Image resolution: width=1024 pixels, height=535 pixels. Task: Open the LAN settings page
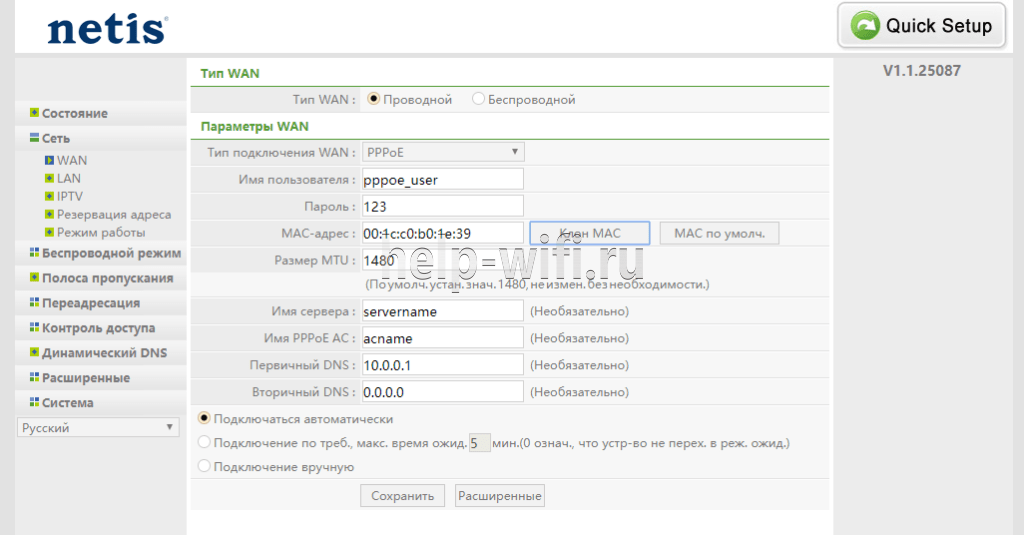pyautogui.click(x=68, y=178)
